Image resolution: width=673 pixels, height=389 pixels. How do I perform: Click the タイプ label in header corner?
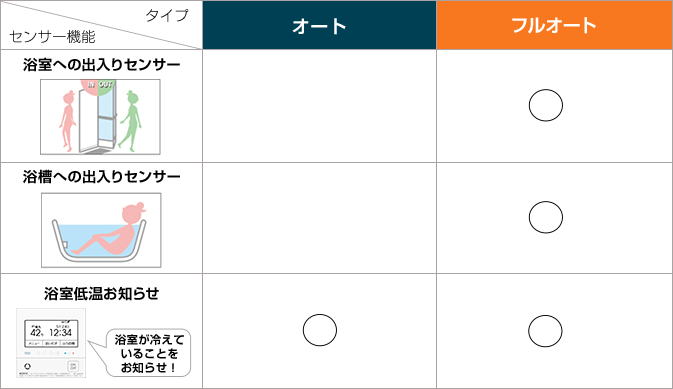click(x=167, y=15)
